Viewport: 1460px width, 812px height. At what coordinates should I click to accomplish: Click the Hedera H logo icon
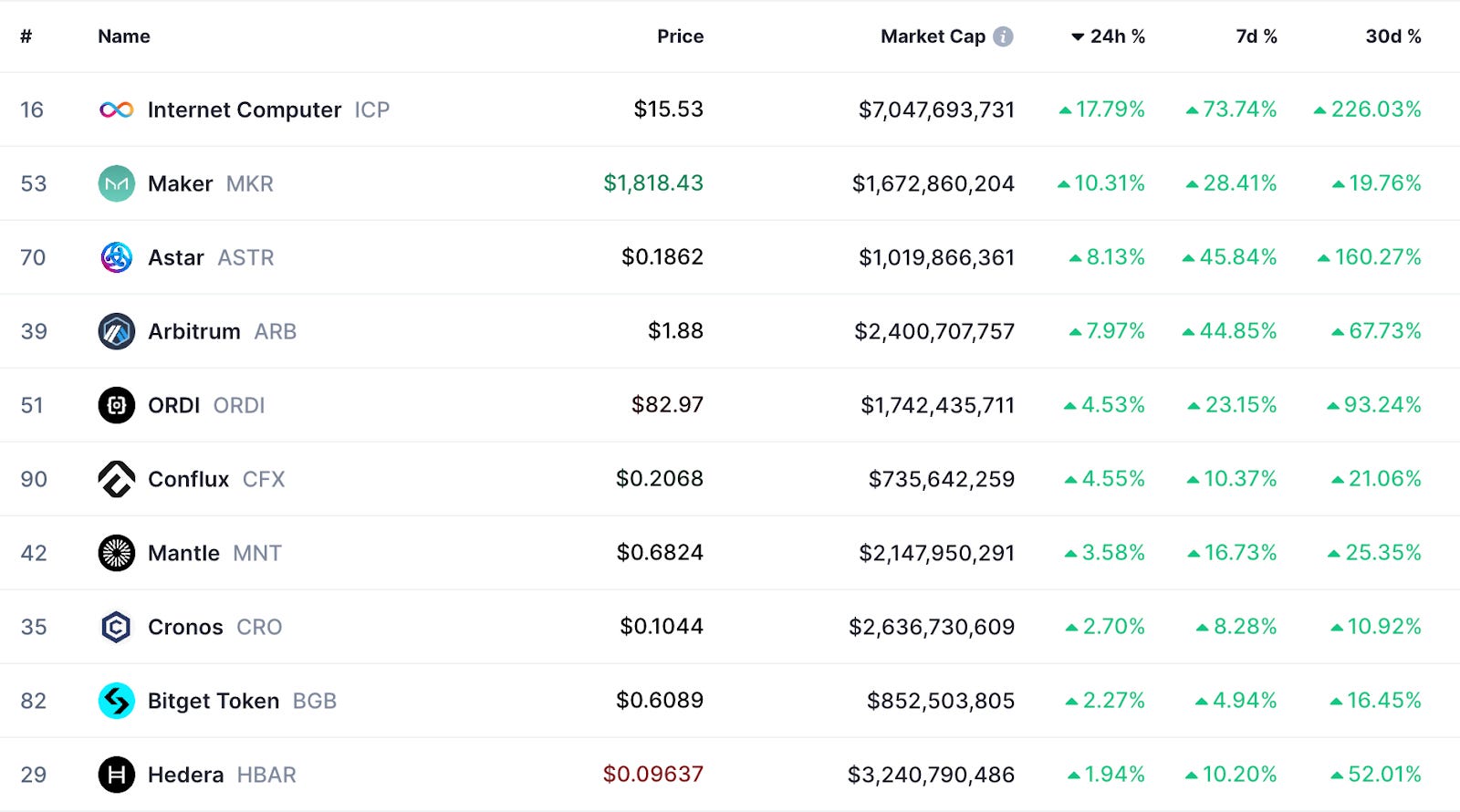point(117,775)
